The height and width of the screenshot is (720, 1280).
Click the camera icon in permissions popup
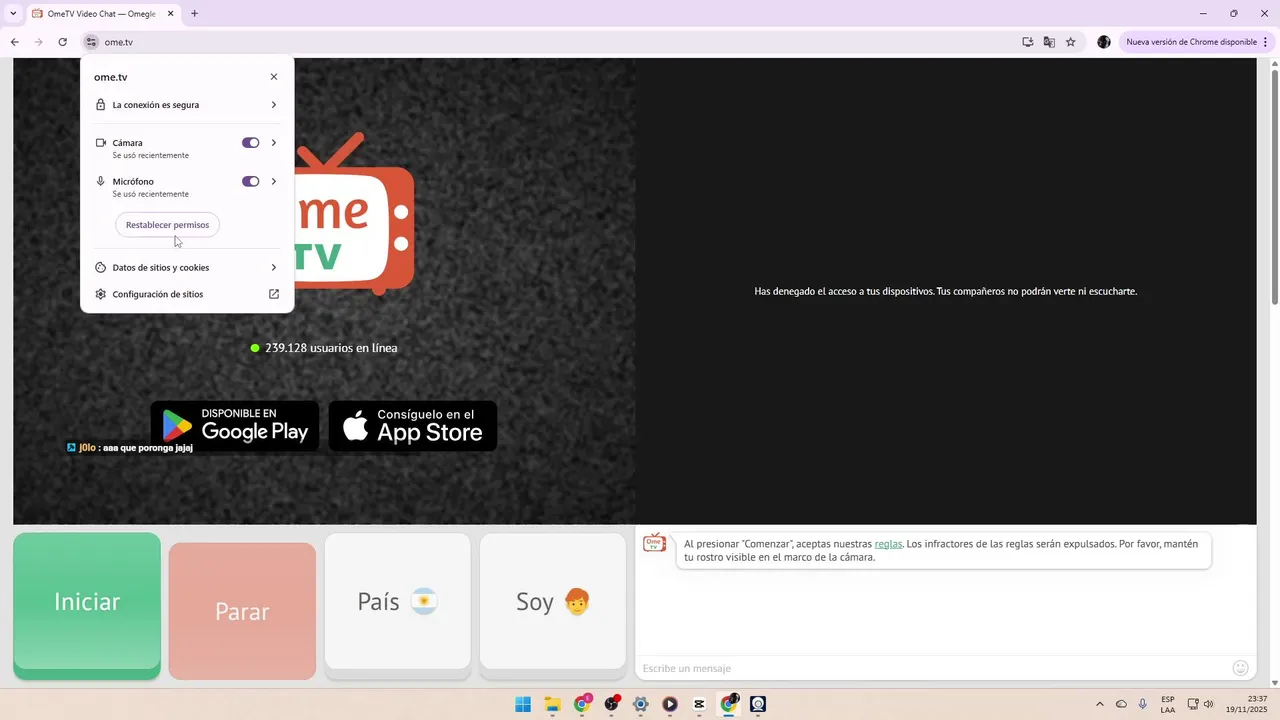(101, 143)
